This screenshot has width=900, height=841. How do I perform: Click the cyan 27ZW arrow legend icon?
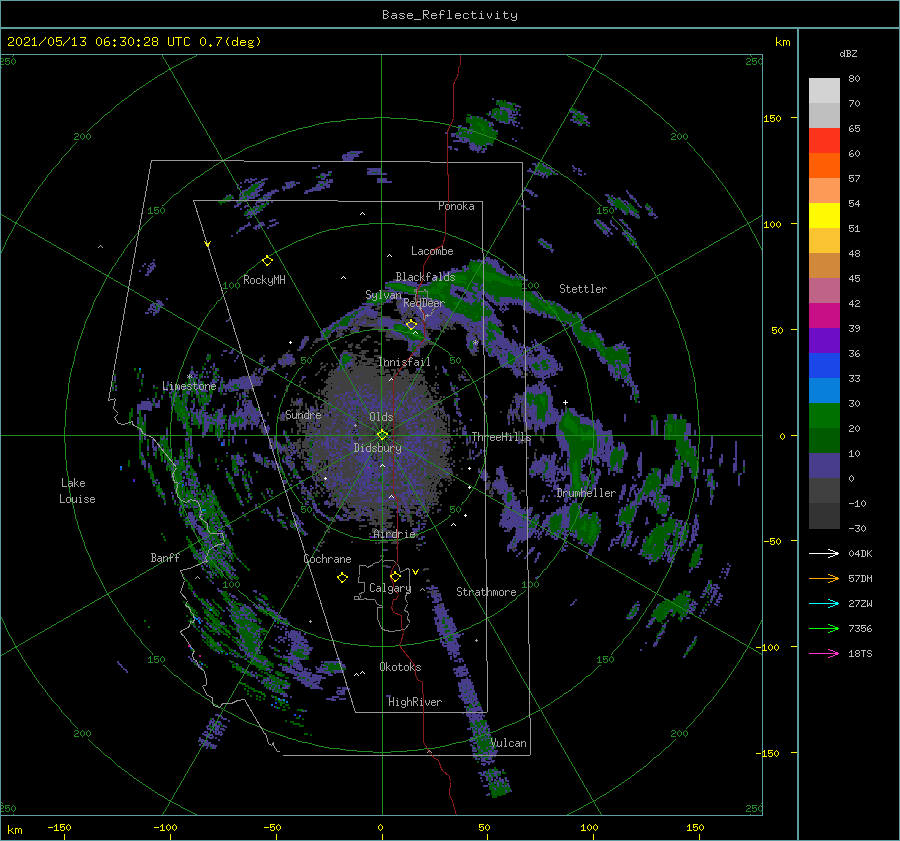[824, 603]
